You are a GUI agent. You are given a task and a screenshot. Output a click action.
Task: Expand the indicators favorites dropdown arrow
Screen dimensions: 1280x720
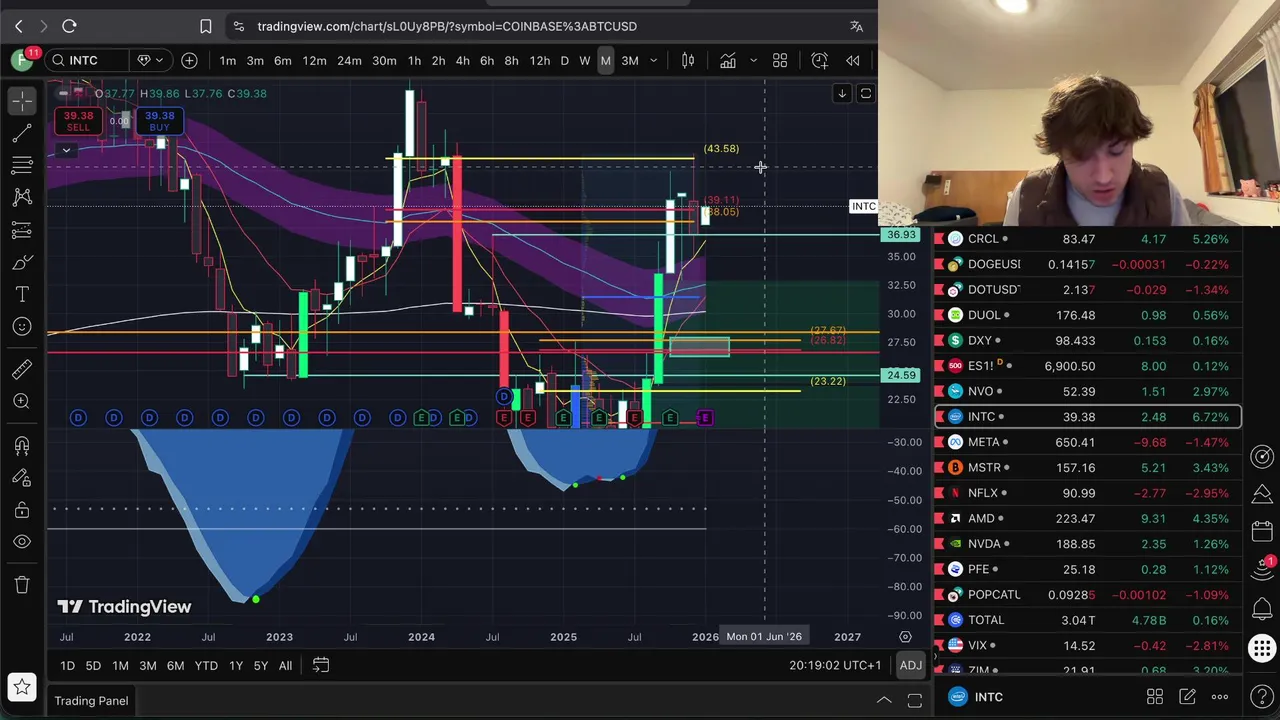pos(753,61)
